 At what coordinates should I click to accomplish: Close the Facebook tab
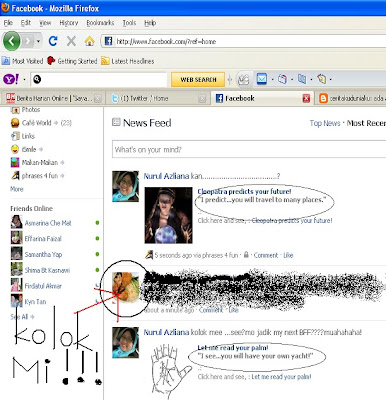pyautogui.click(x=306, y=98)
